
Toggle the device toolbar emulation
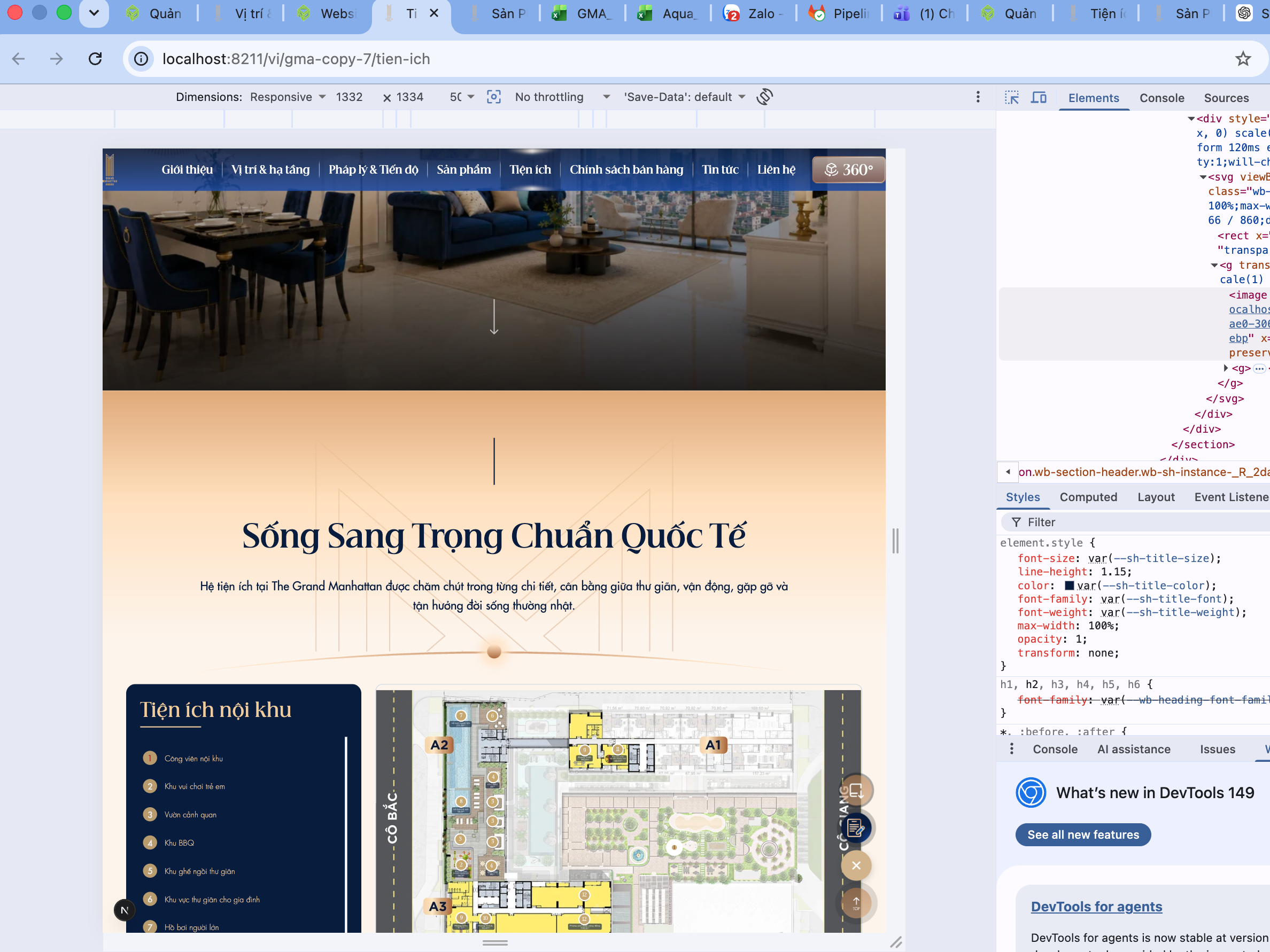click(1039, 98)
